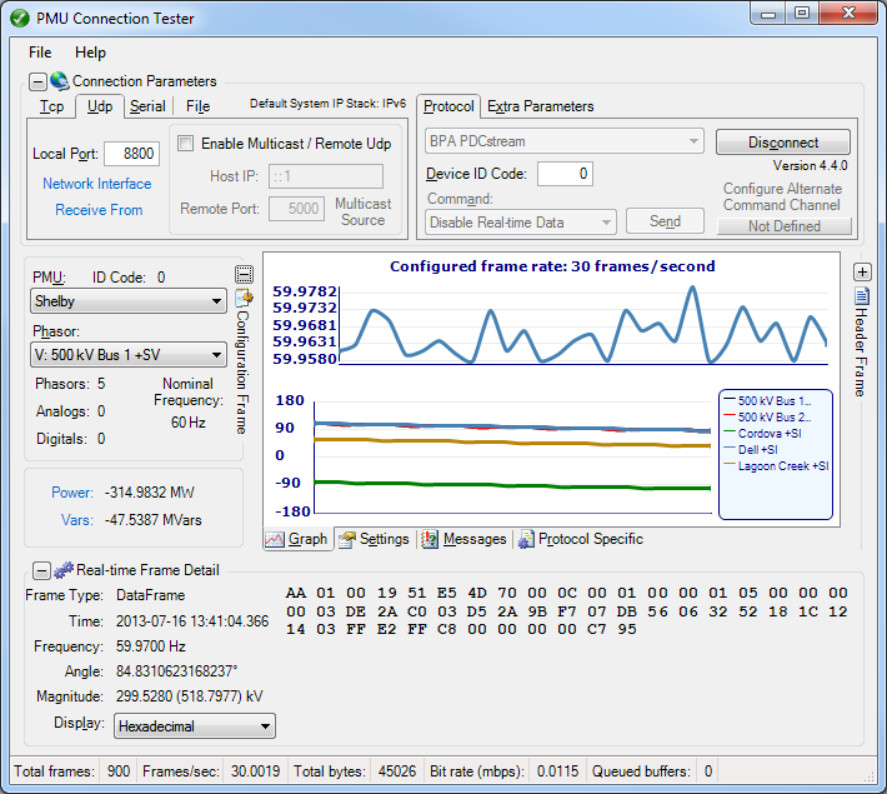Click the Version 4.4.0 text

click(x=810, y=166)
